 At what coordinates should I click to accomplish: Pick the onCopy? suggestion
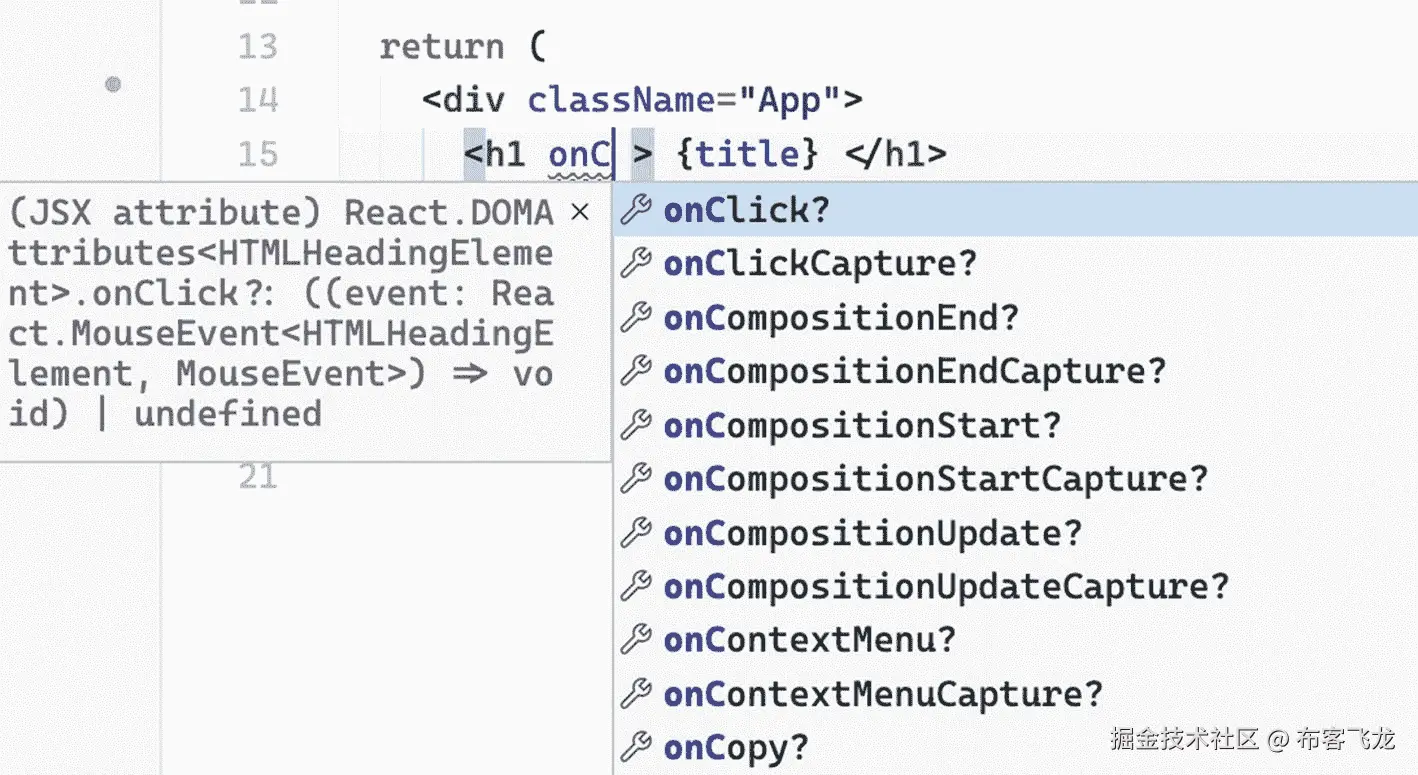[x=1015, y=748]
